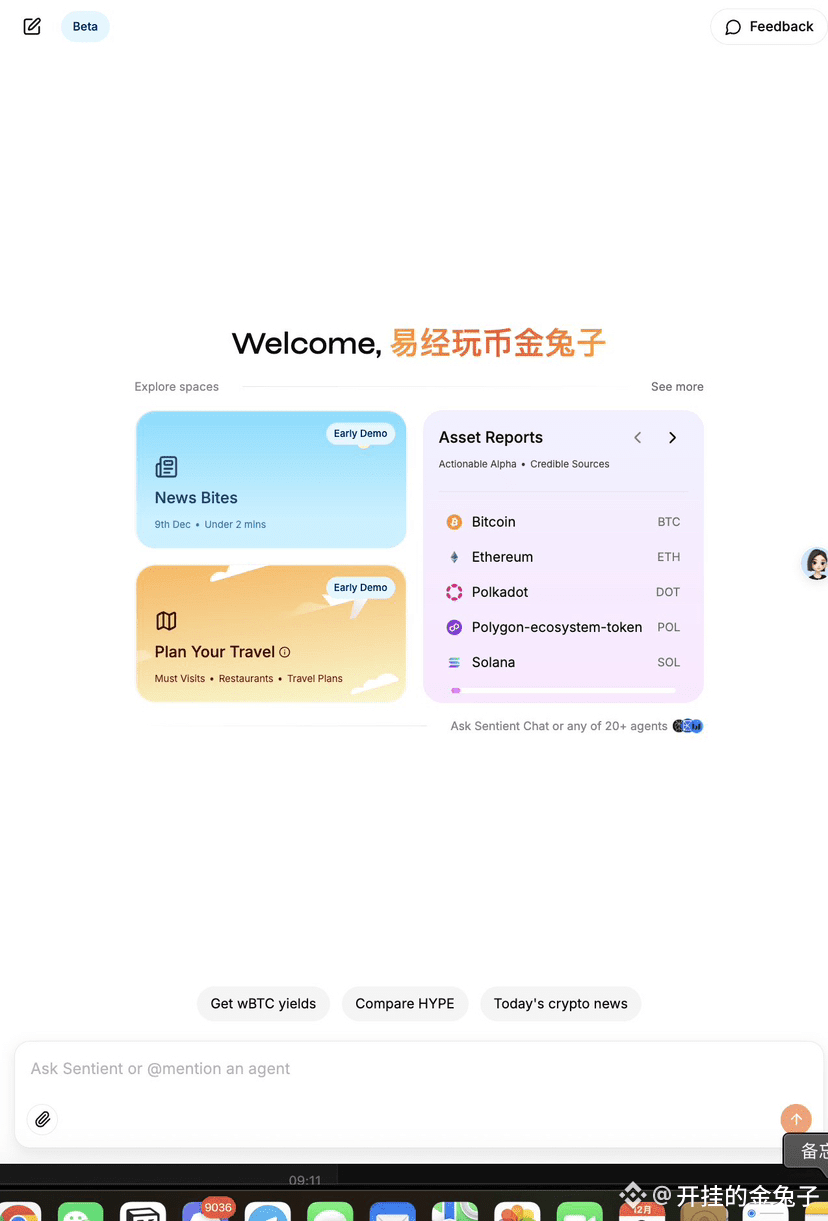
Task: Click the Actionable Alpha subtitle
Action: [x=478, y=464]
